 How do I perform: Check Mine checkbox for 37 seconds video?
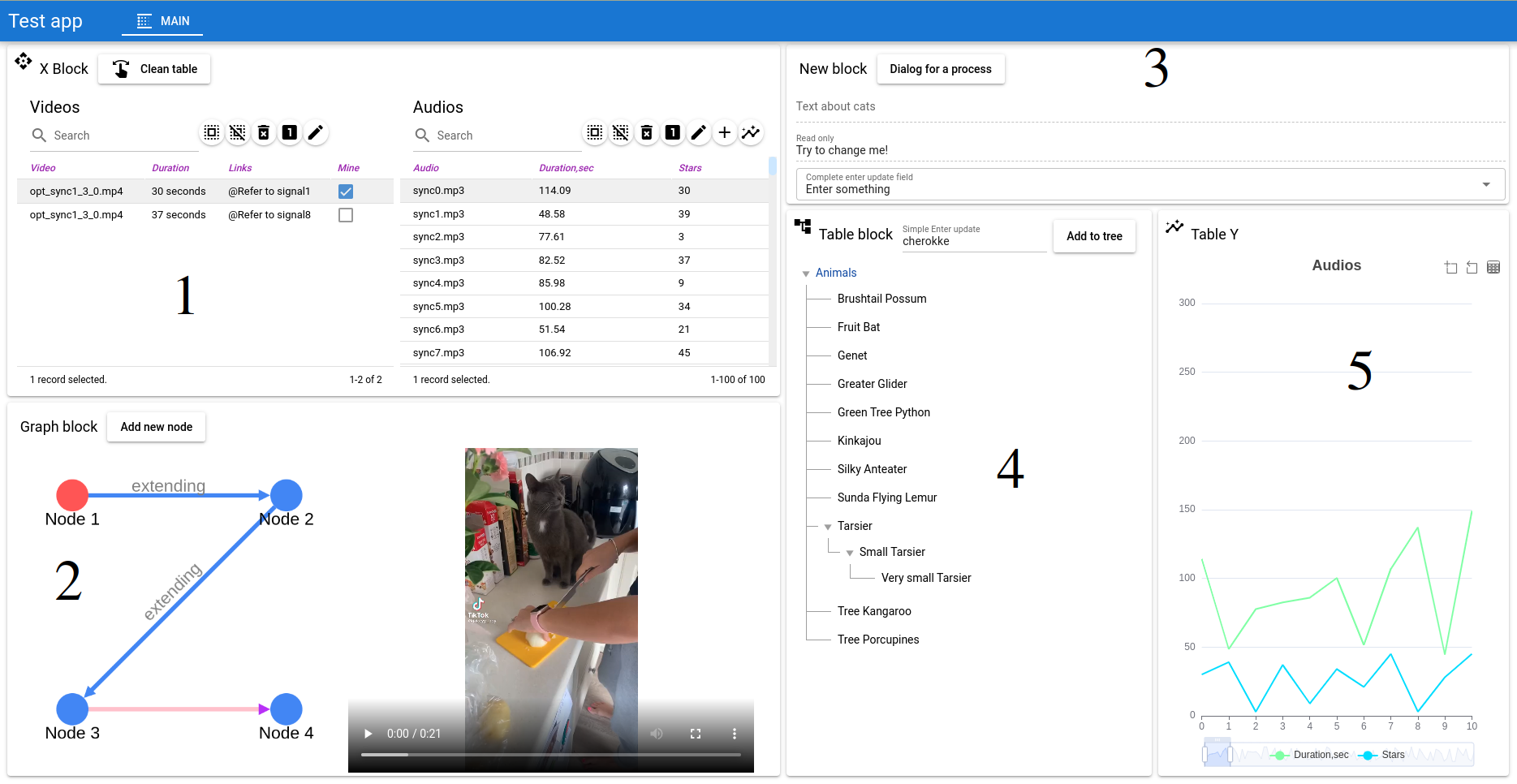tap(346, 215)
